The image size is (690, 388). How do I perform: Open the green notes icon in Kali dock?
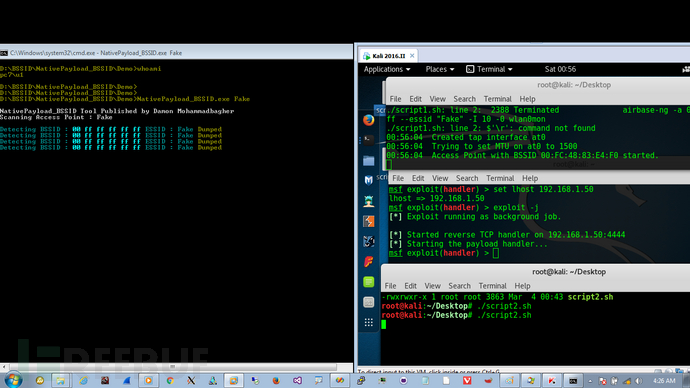369,282
